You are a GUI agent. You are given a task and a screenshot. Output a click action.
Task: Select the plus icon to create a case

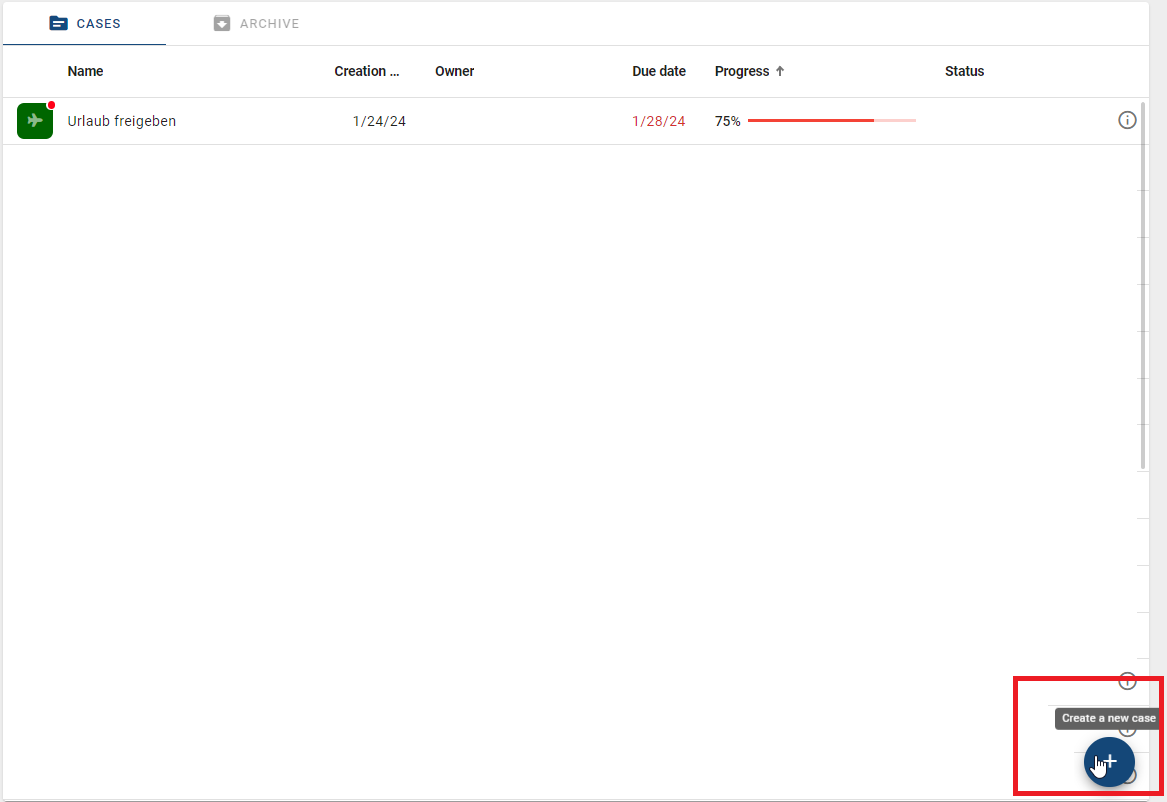[1109, 762]
